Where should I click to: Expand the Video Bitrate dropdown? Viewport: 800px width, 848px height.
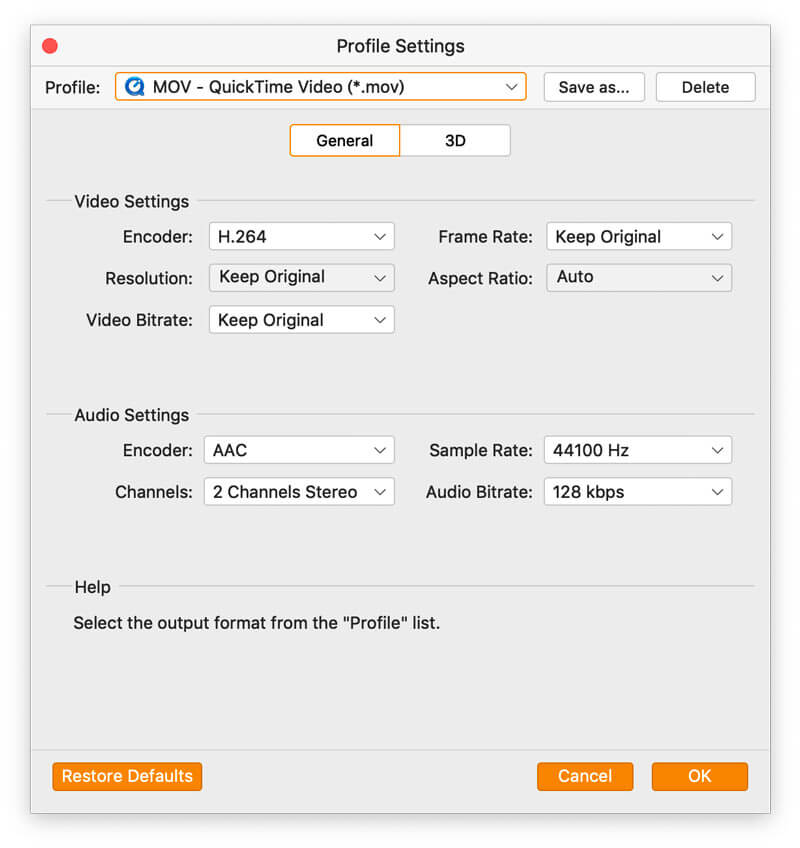(x=301, y=320)
